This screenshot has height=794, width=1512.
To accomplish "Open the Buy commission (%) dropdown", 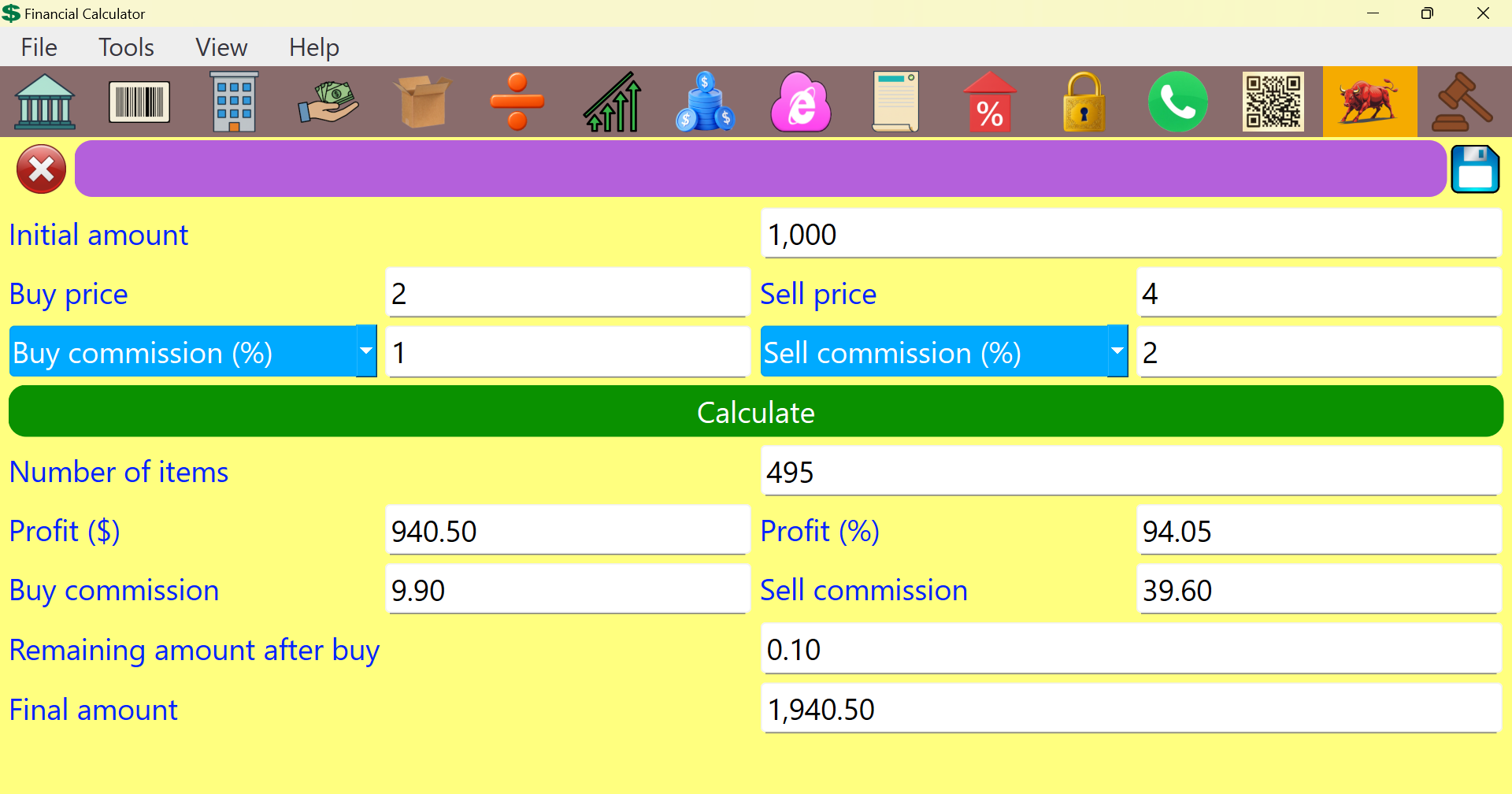I will pos(365,351).
